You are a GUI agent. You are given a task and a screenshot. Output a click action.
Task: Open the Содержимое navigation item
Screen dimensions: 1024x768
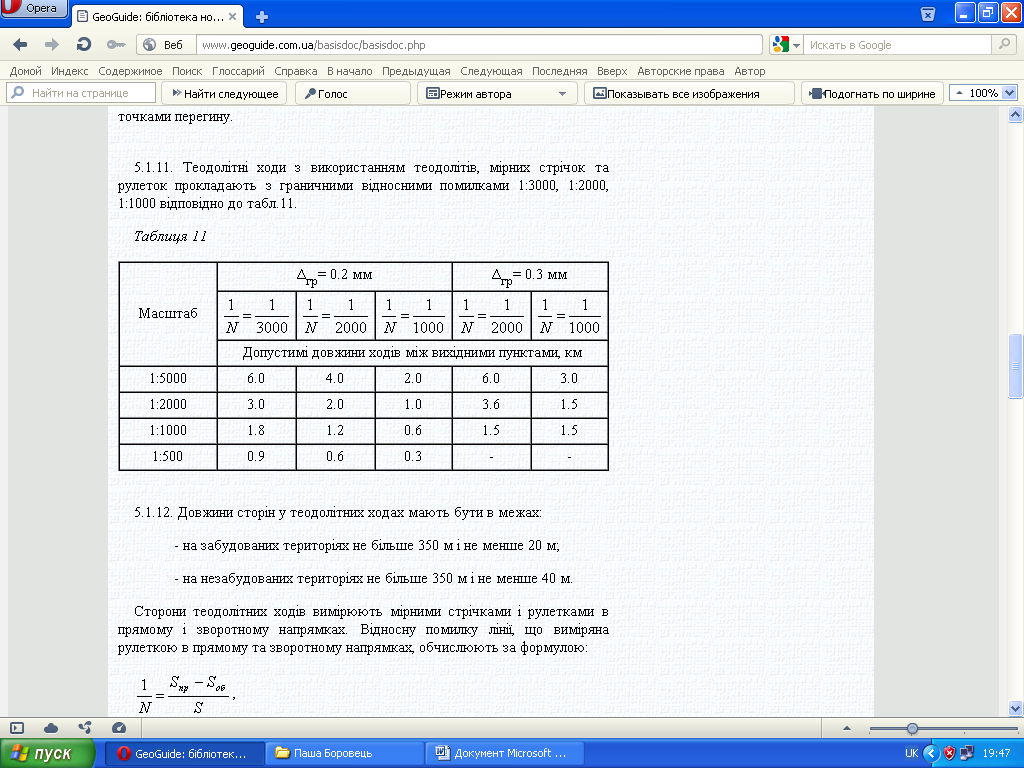coord(130,71)
